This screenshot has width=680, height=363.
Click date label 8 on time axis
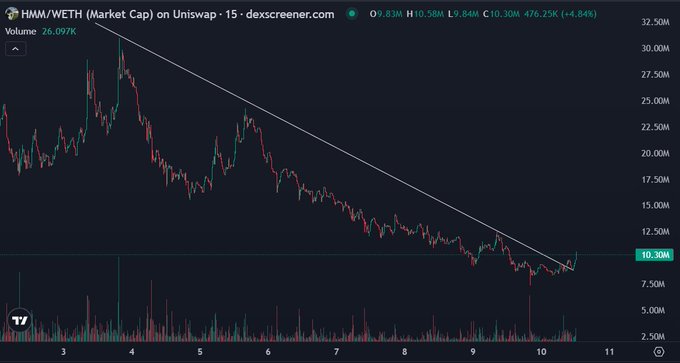[405, 351]
